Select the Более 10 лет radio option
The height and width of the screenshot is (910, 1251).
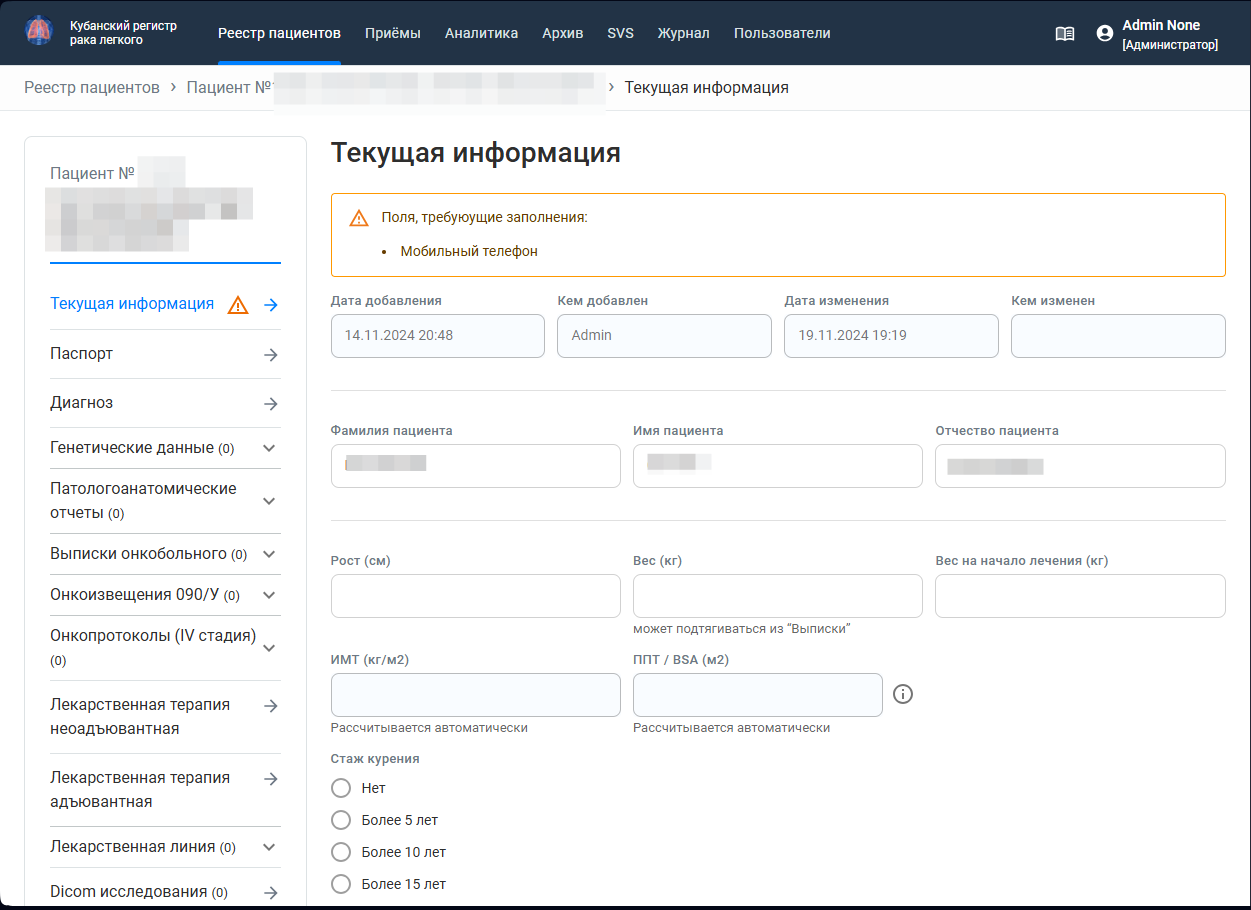(x=341, y=852)
